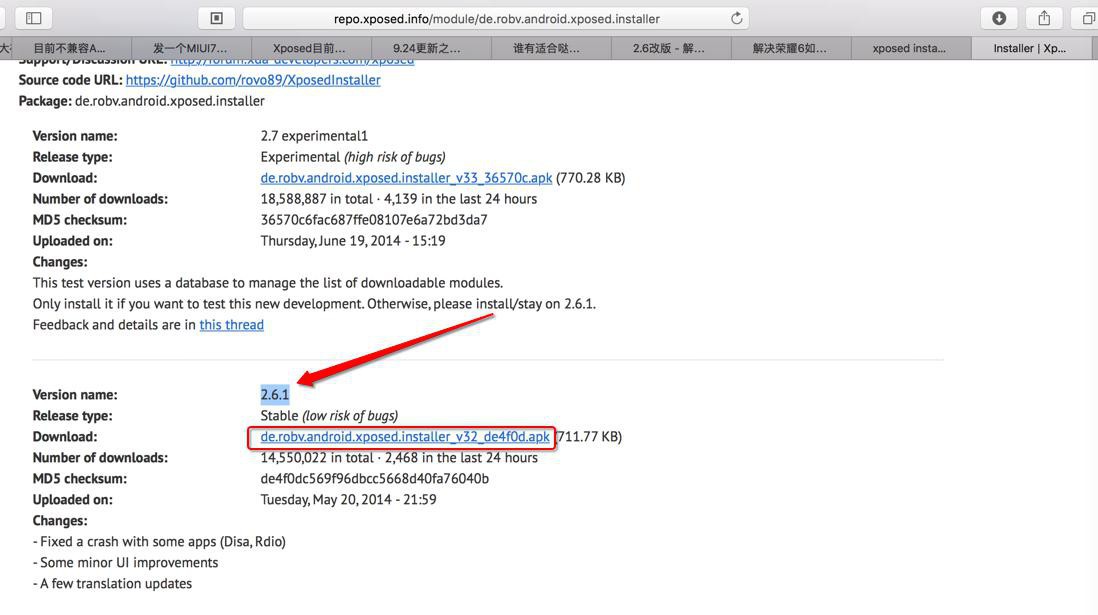This screenshot has width=1098, height=615.
Task: Toggle the Safari sidebar button
Action: [33, 18]
